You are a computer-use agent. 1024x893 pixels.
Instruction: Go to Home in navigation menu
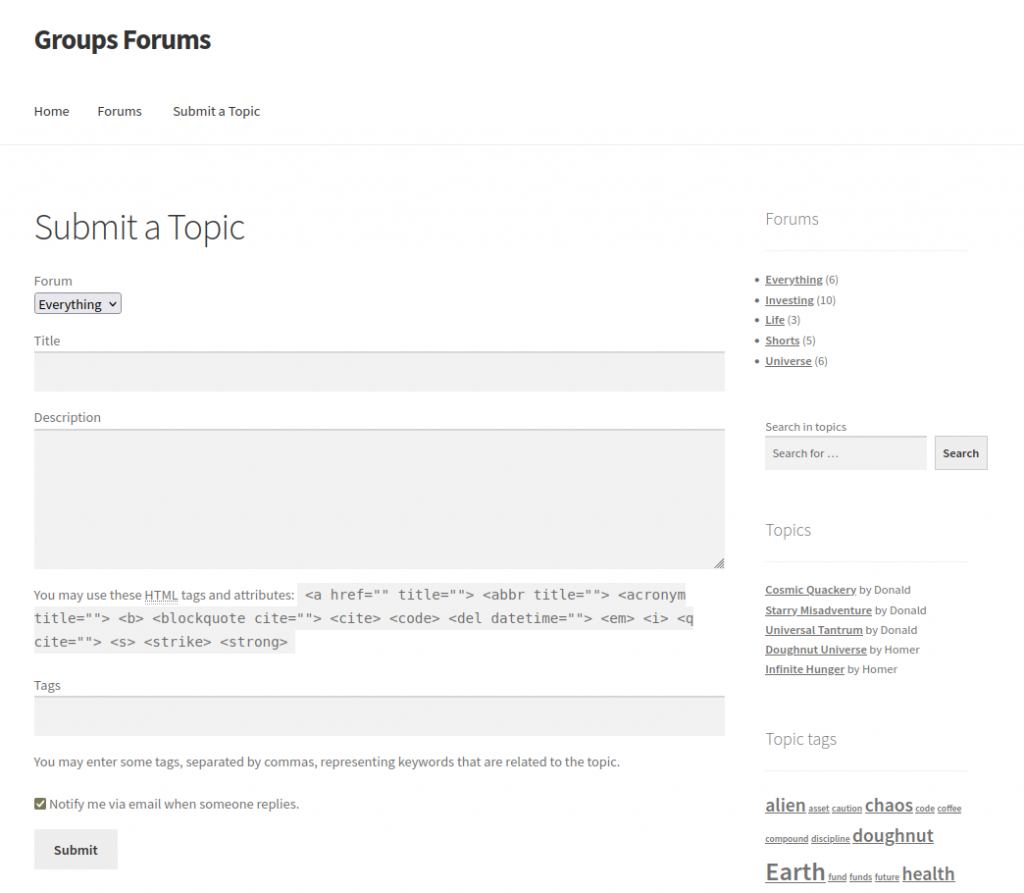pos(51,111)
